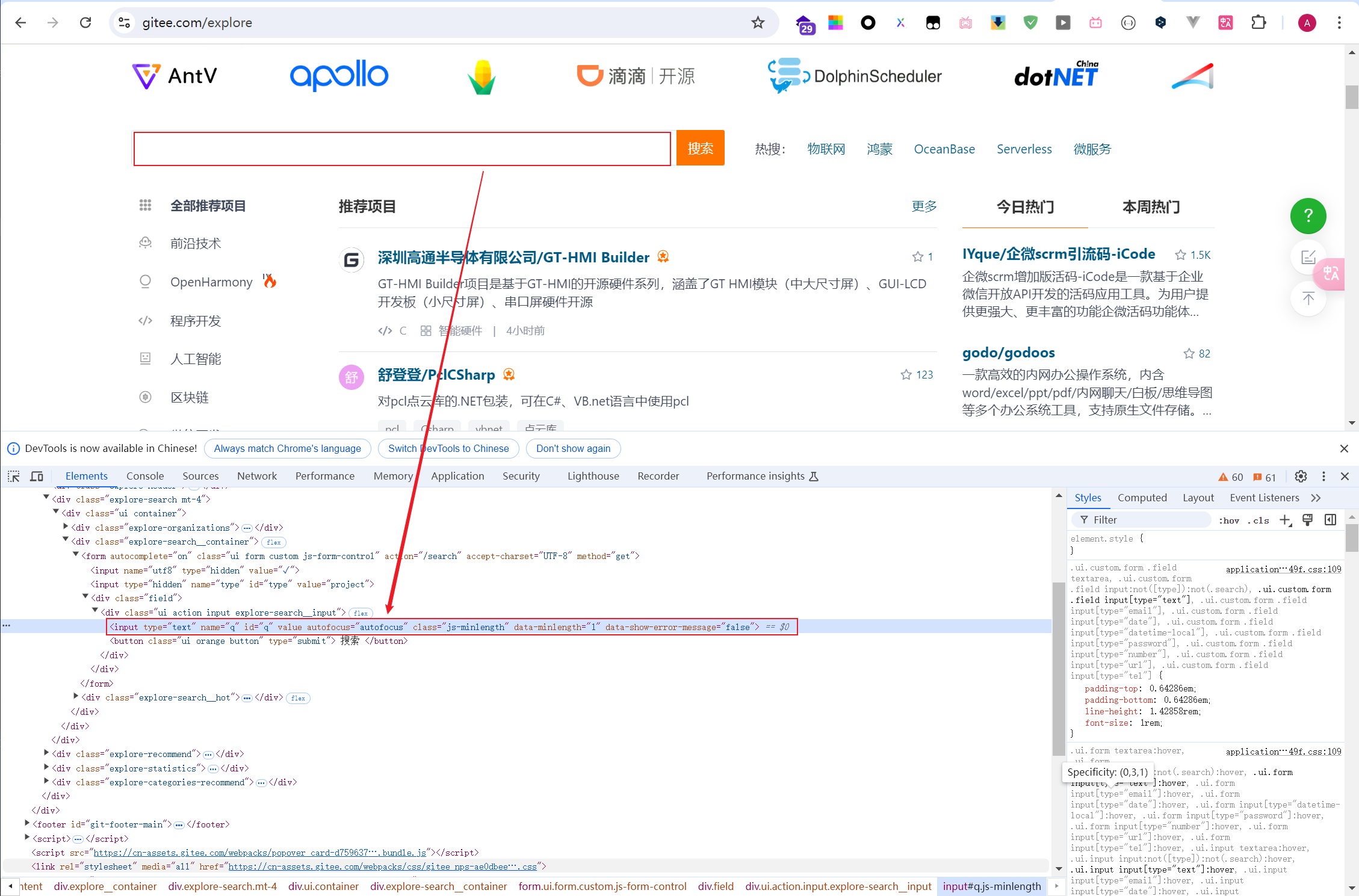Click the new style rule plus icon
Image resolution: width=1359 pixels, height=896 pixels.
[1285, 521]
